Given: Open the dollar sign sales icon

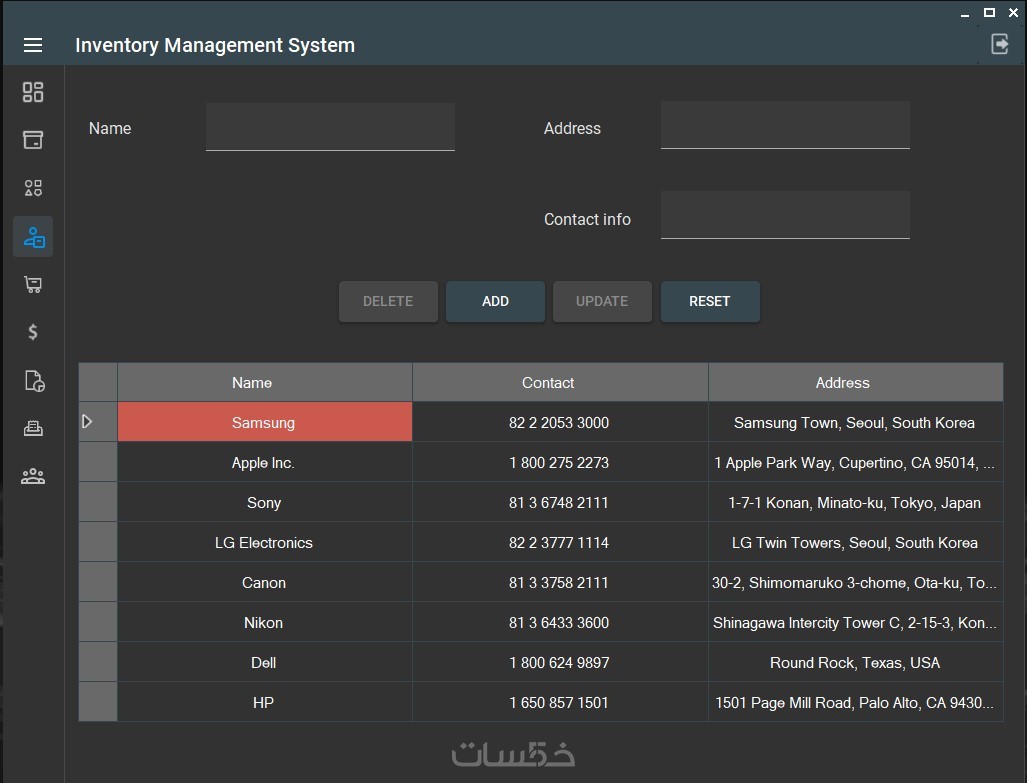Looking at the screenshot, I should tap(33, 332).
